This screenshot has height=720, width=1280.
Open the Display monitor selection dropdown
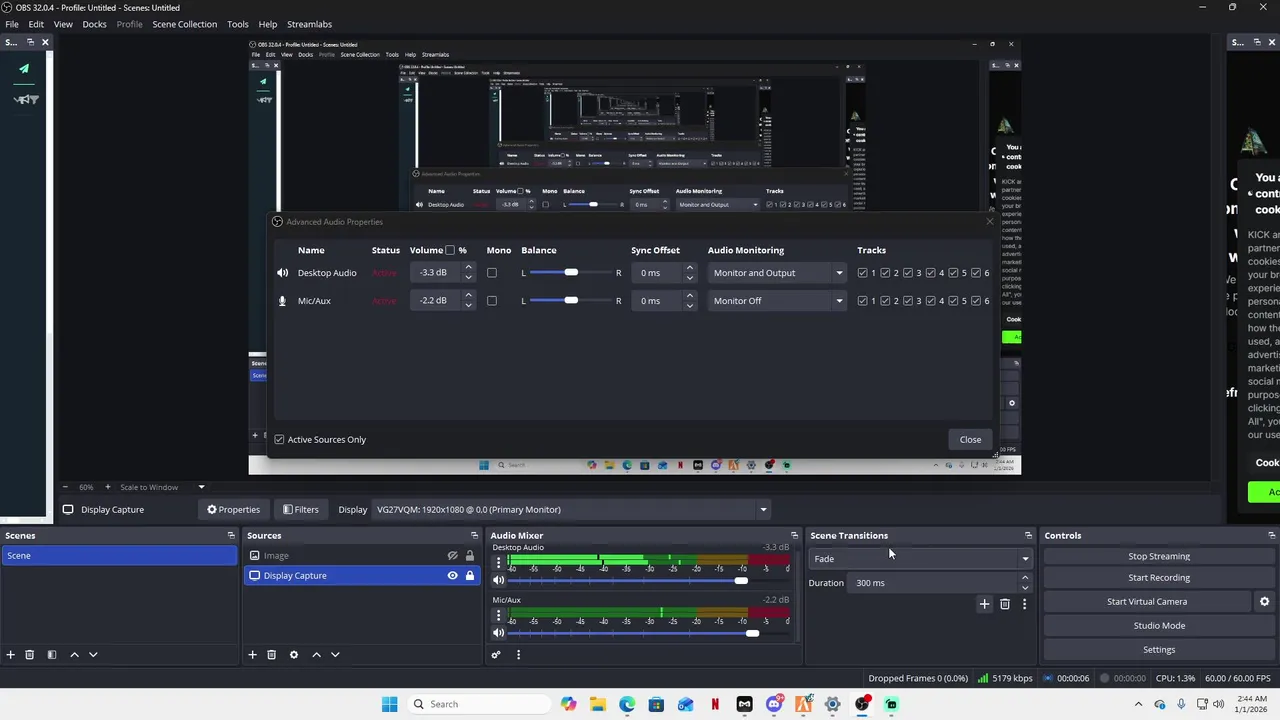pos(570,510)
